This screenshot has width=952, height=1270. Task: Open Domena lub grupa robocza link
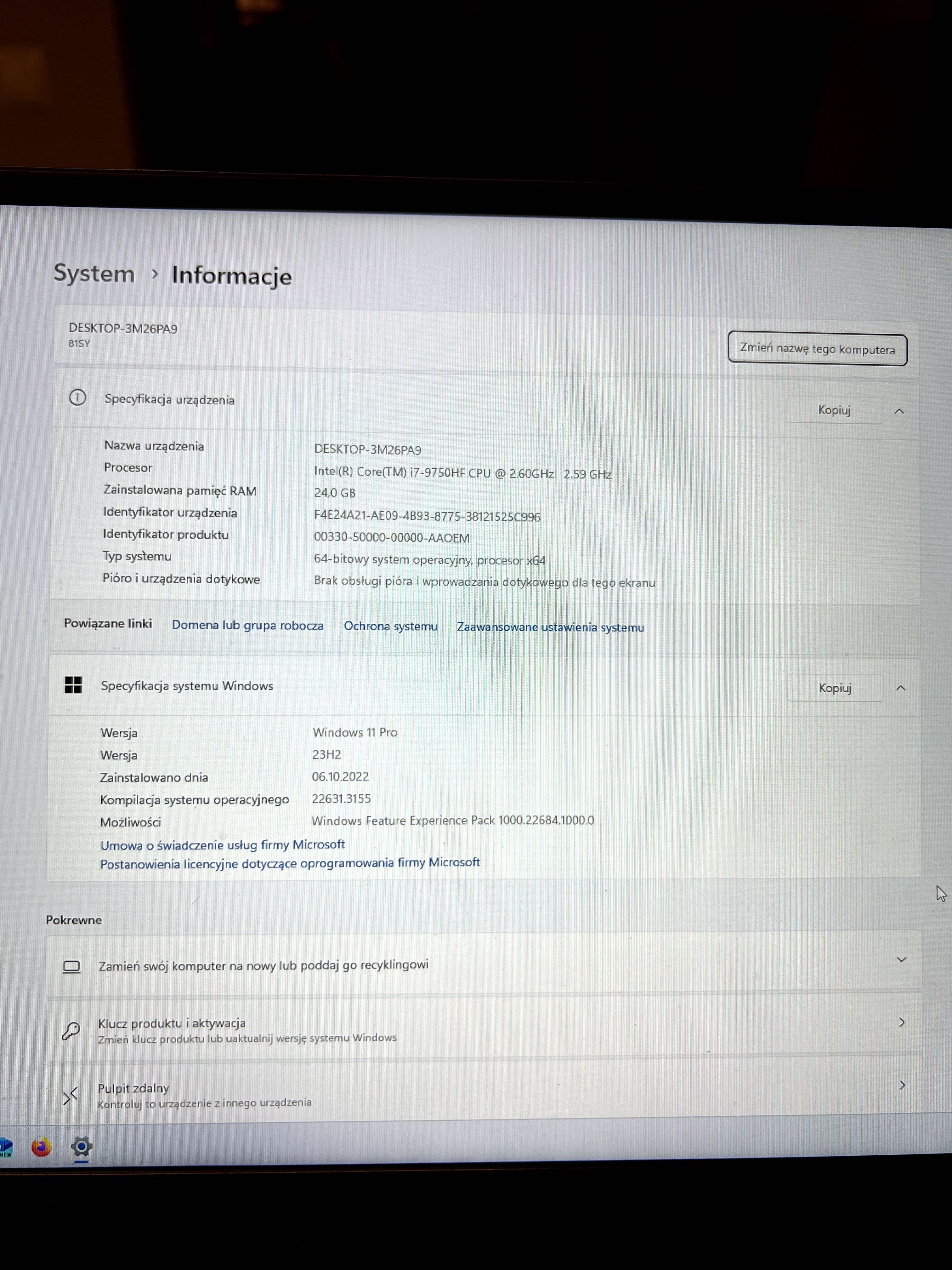point(247,625)
